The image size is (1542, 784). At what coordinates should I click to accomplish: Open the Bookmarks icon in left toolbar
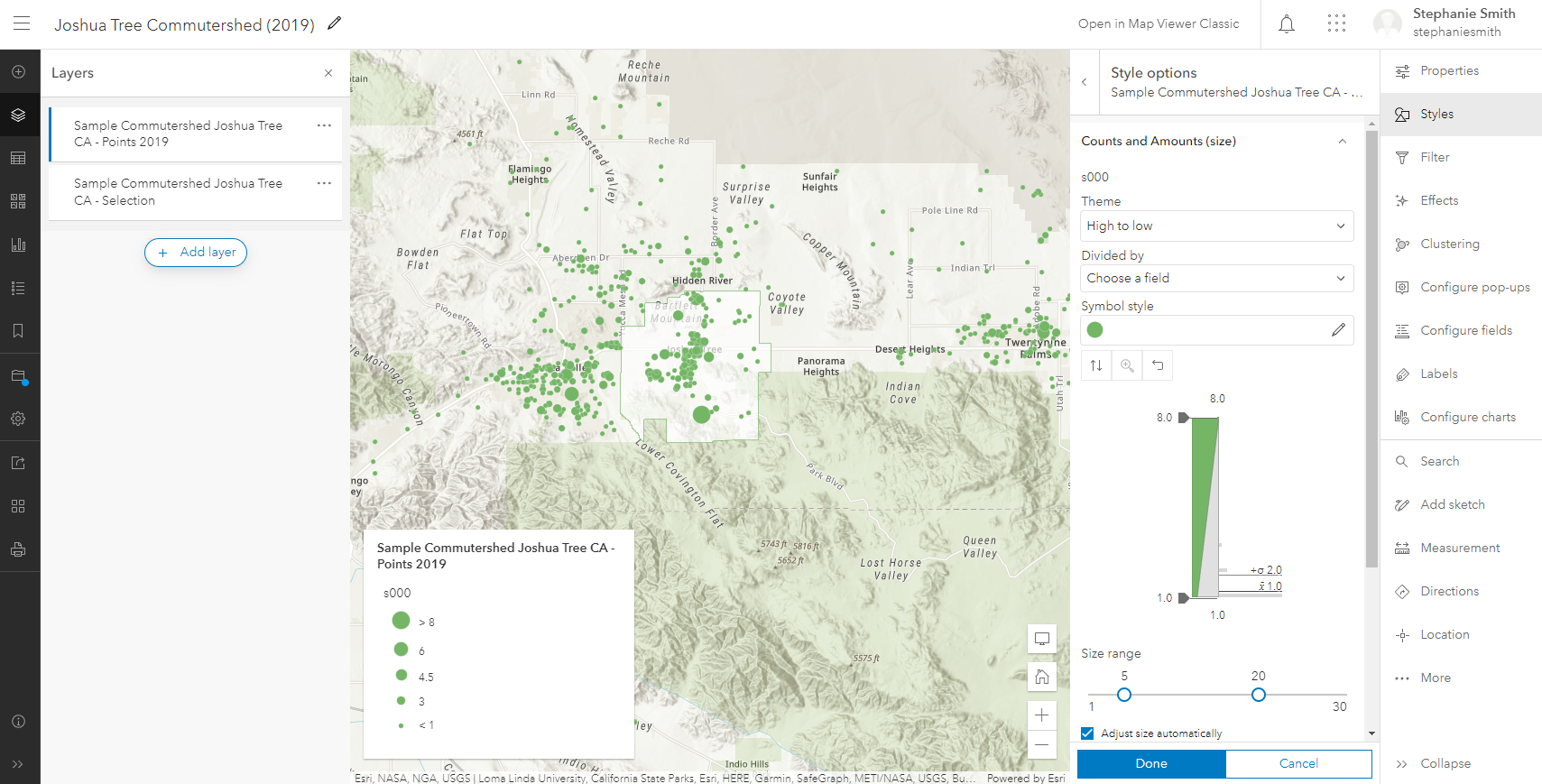(x=18, y=331)
